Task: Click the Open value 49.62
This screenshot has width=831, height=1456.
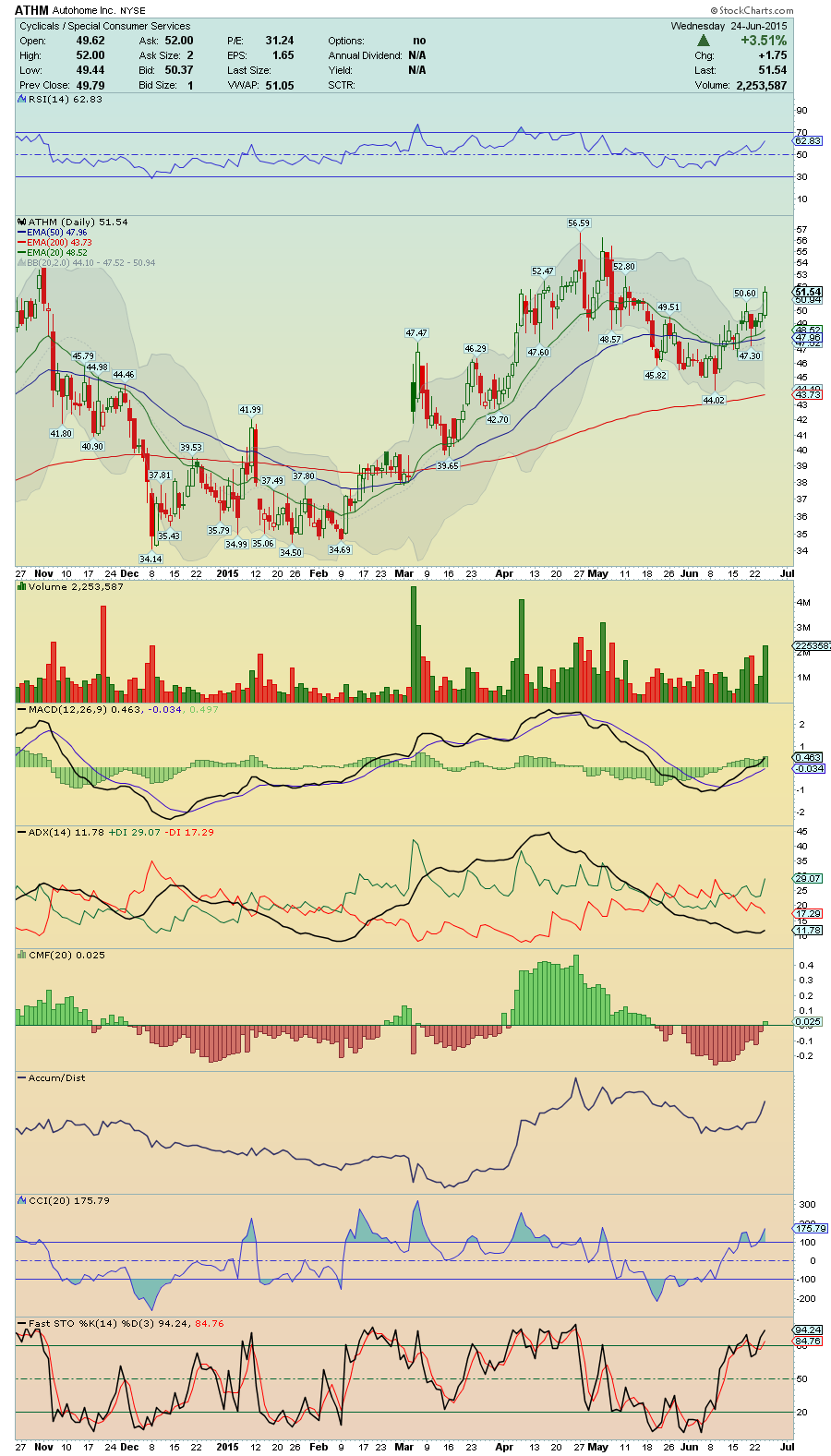Action: (x=90, y=41)
